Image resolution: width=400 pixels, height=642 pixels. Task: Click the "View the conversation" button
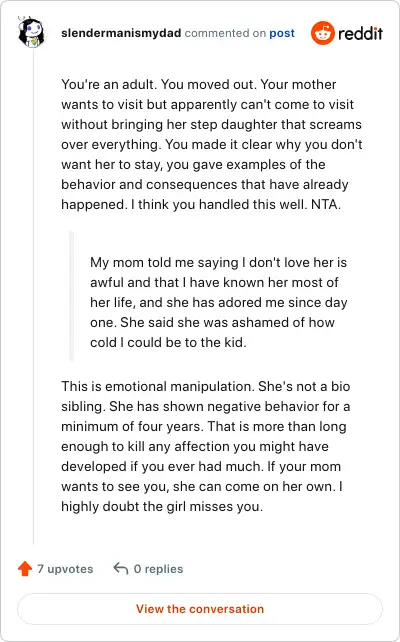pos(200,609)
